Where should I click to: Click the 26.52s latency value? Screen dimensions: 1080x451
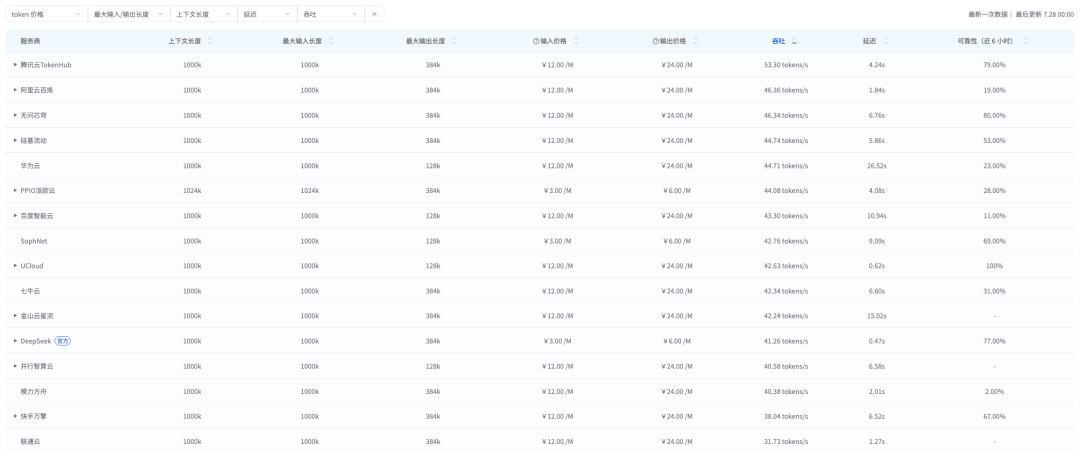(877, 165)
